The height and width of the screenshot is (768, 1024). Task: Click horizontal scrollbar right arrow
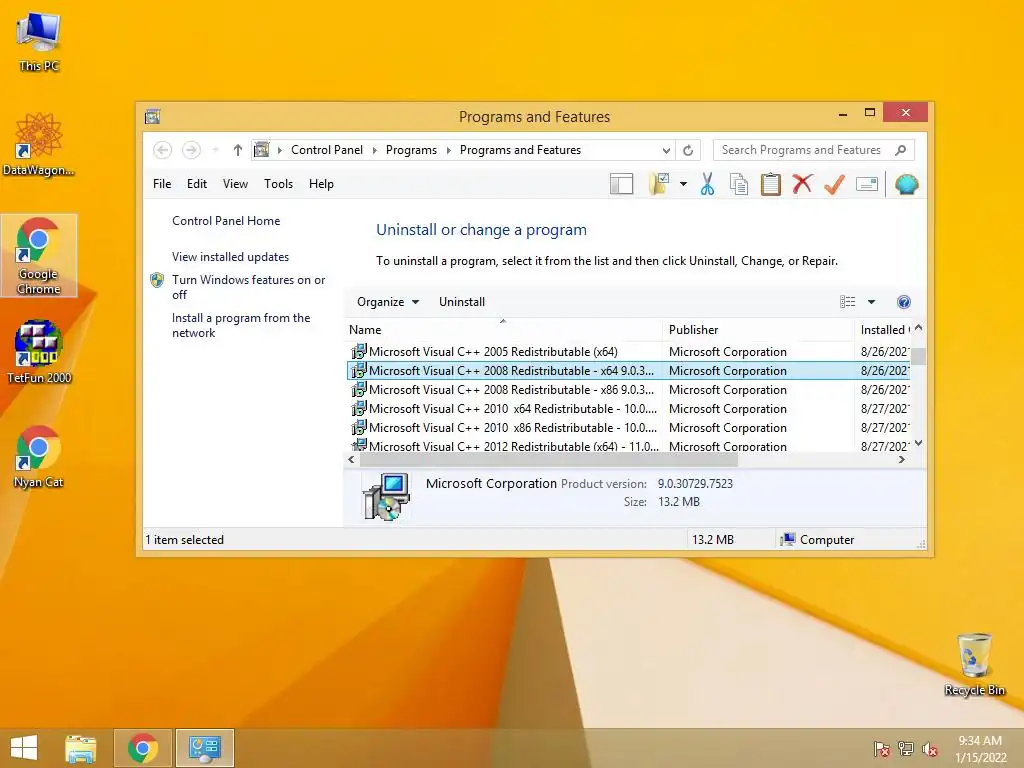click(902, 460)
